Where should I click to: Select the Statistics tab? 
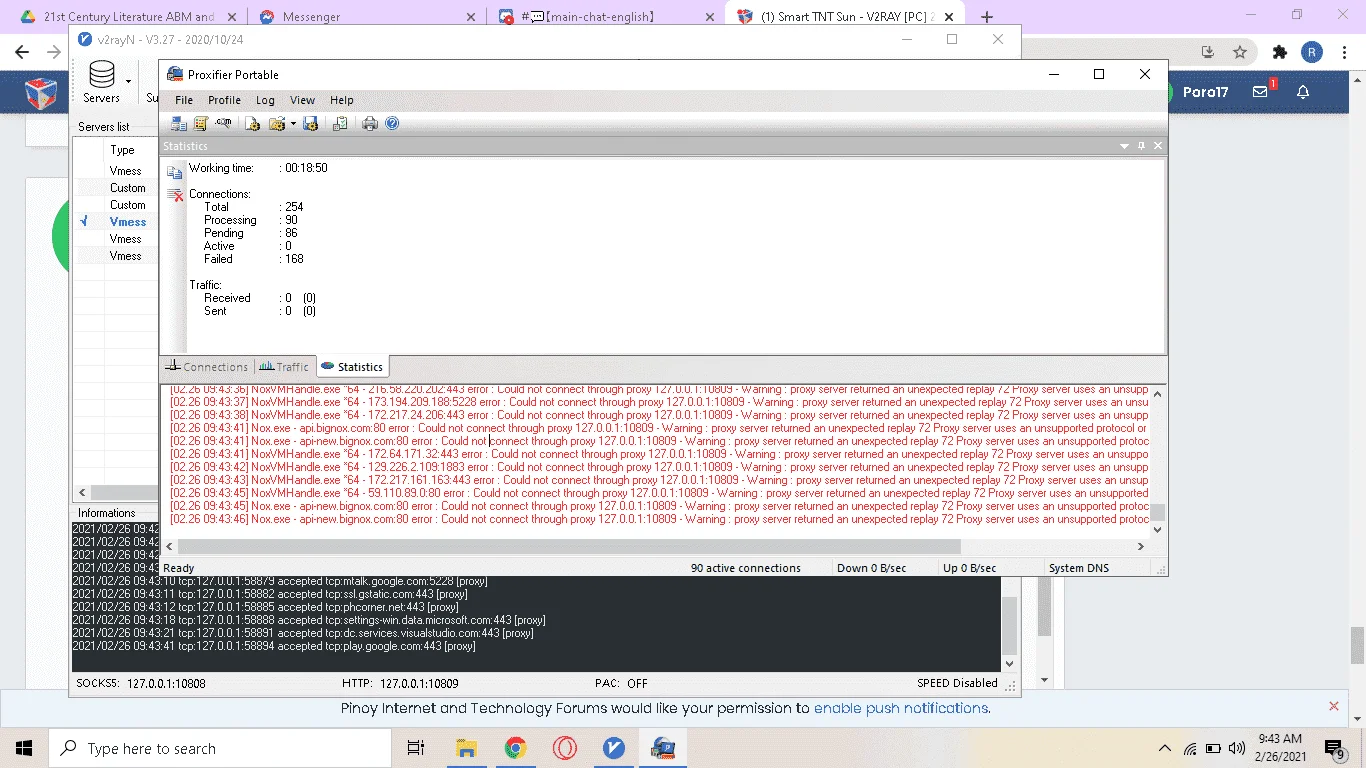click(352, 367)
